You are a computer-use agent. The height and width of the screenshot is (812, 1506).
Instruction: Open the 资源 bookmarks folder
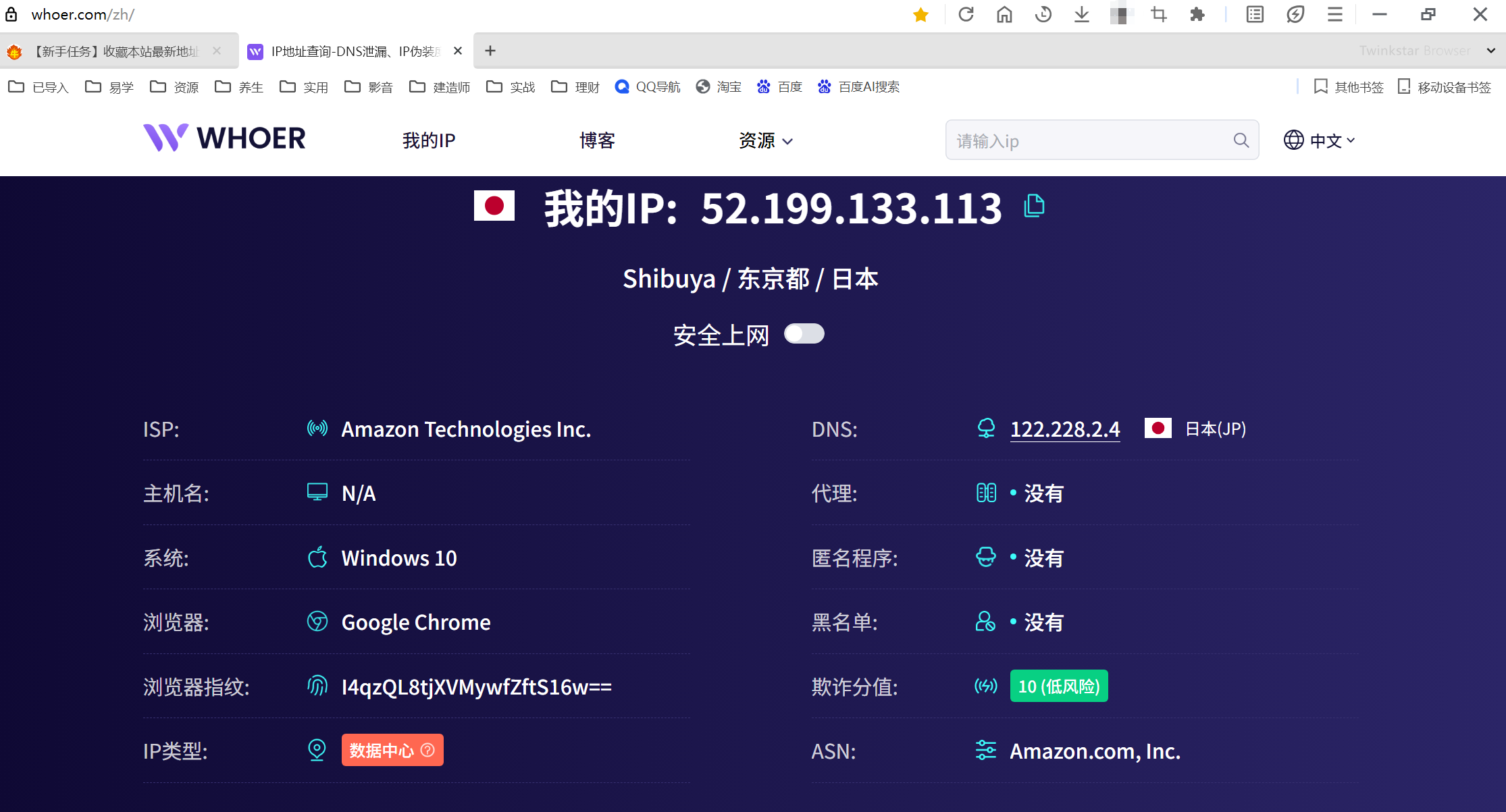(x=174, y=87)
